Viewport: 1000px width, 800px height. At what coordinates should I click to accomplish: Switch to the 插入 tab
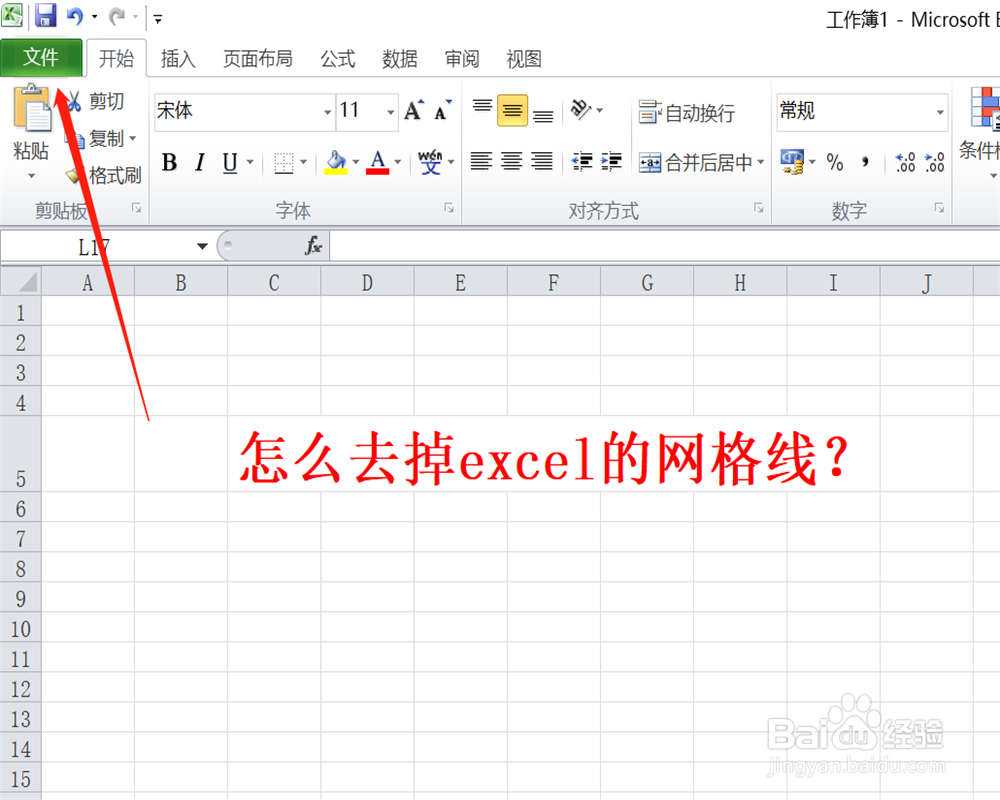click(178, 59)
